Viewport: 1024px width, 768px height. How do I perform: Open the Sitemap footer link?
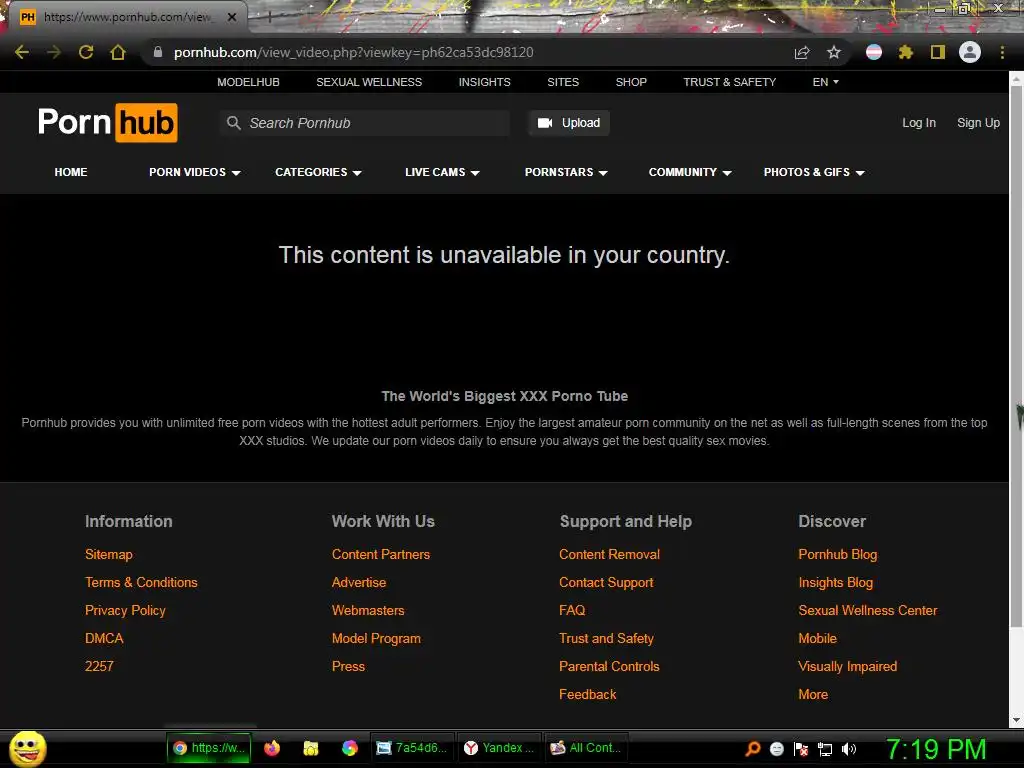coord(108,554)
